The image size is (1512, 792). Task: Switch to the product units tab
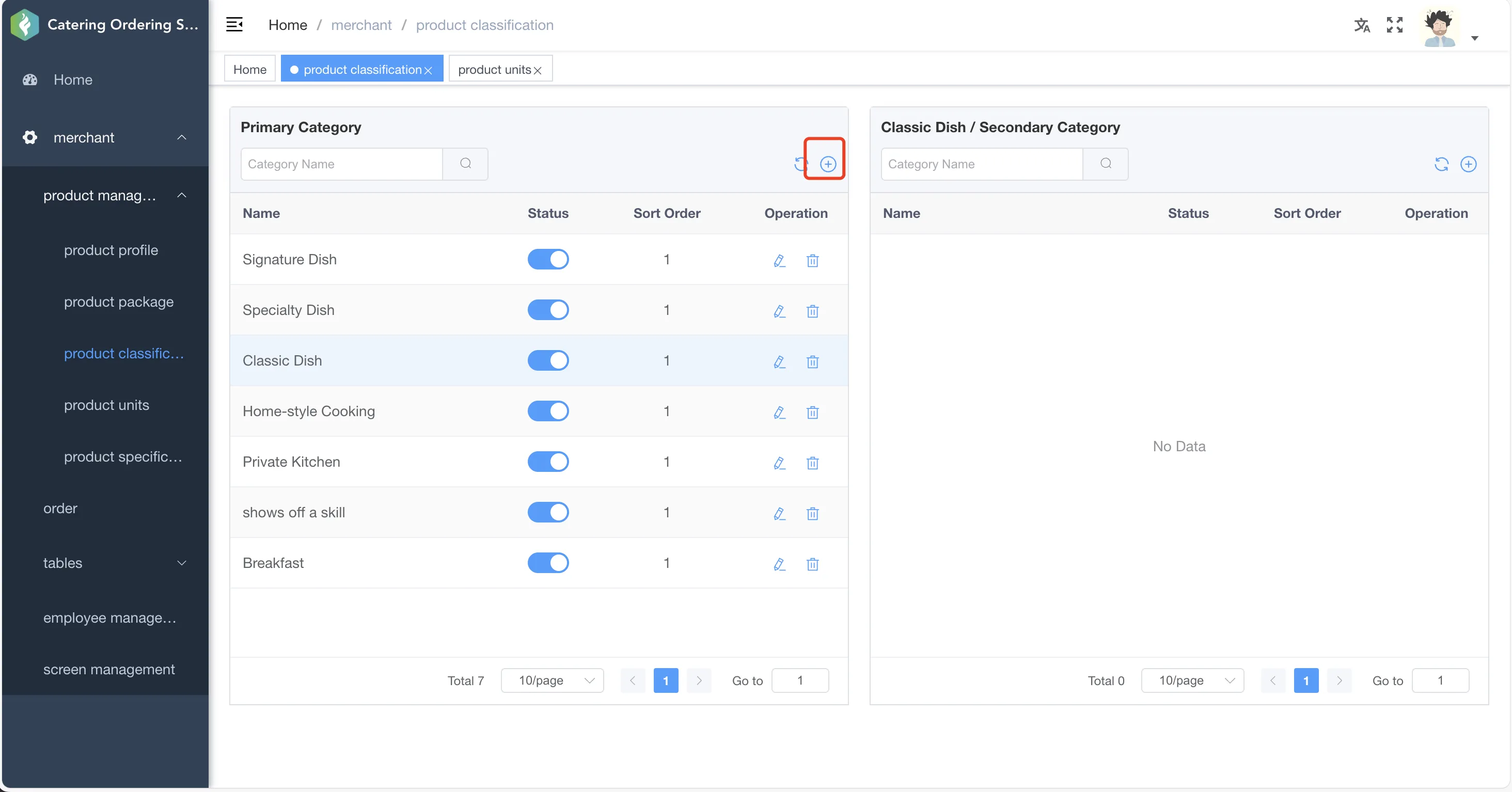coord(494,69)
